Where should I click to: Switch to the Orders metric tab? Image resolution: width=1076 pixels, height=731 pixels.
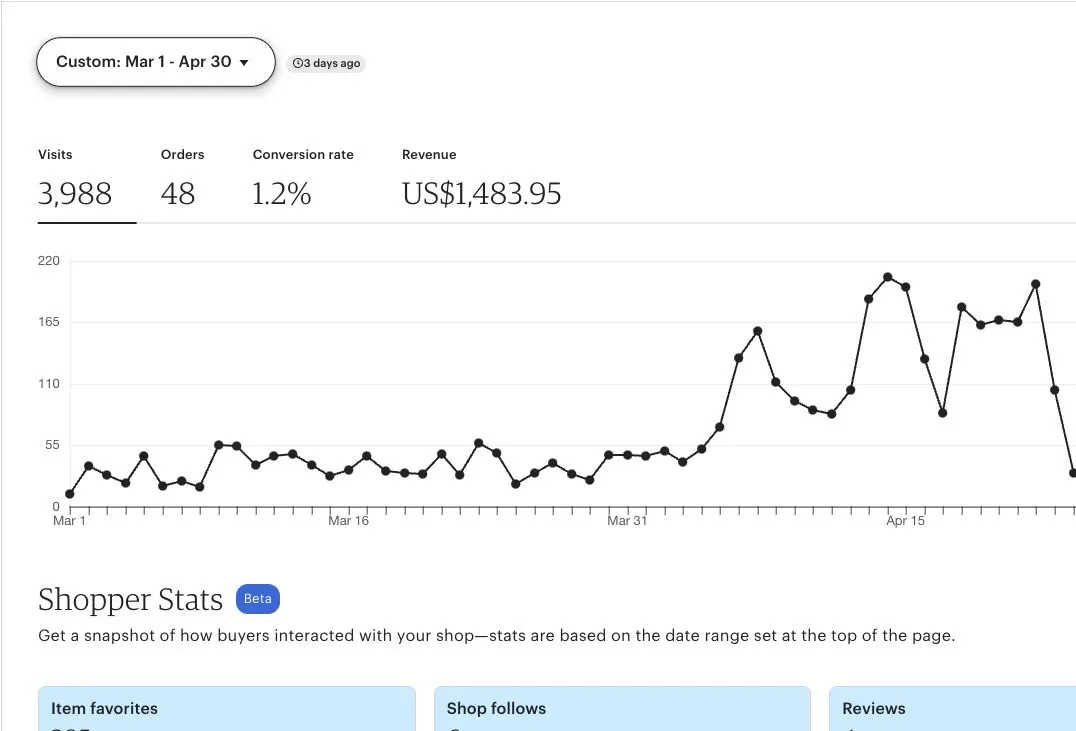pos(181,180)
